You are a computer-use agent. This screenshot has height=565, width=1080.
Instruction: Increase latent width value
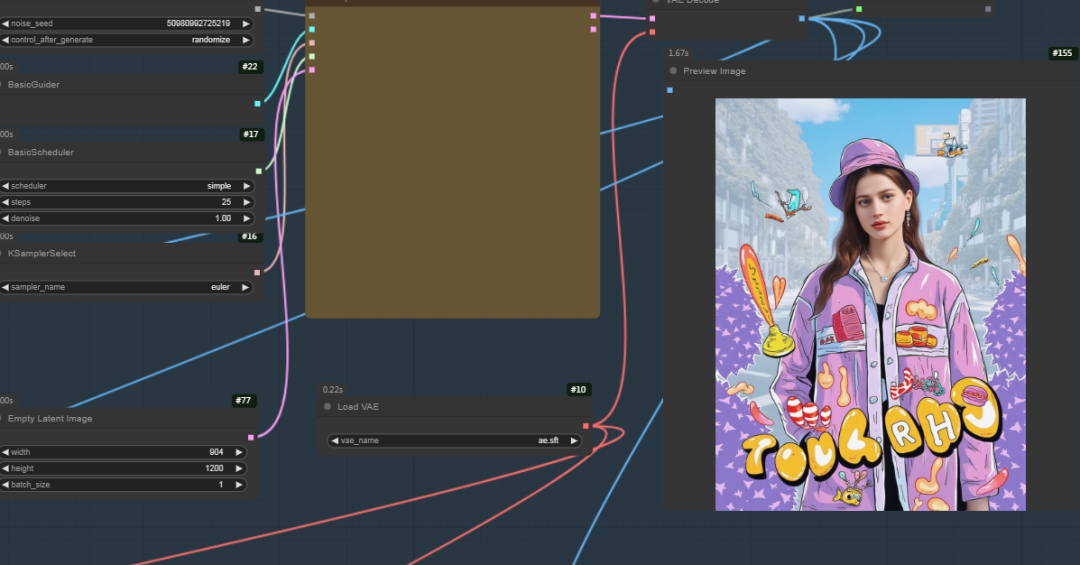point(238,452)
